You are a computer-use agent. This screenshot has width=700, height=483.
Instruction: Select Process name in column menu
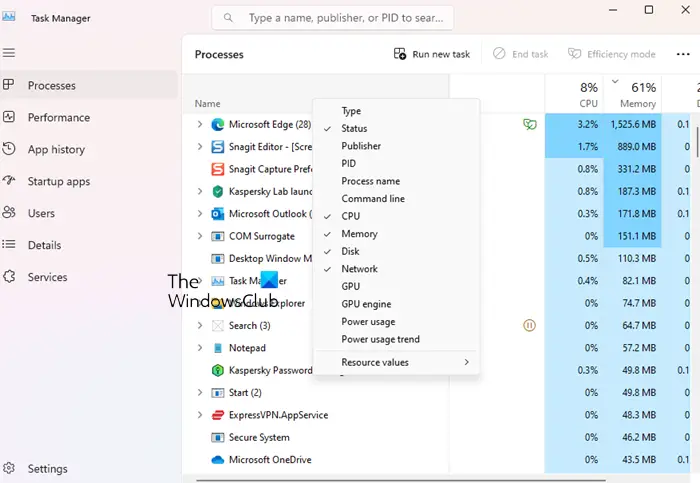tap(397, 181)
